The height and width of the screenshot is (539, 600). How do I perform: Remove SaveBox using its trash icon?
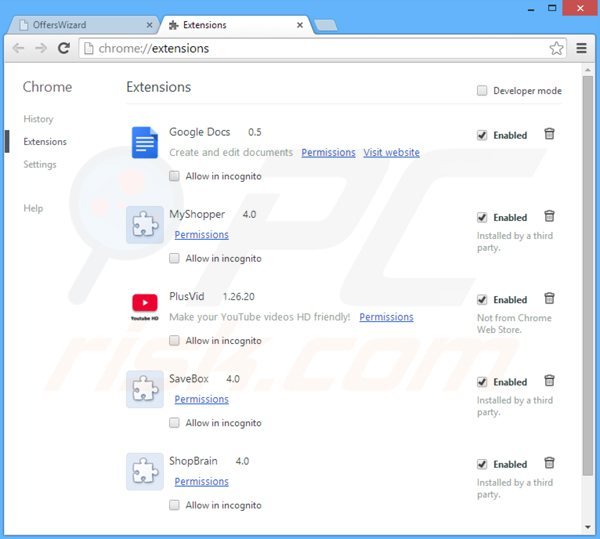(x=549, y=381)
